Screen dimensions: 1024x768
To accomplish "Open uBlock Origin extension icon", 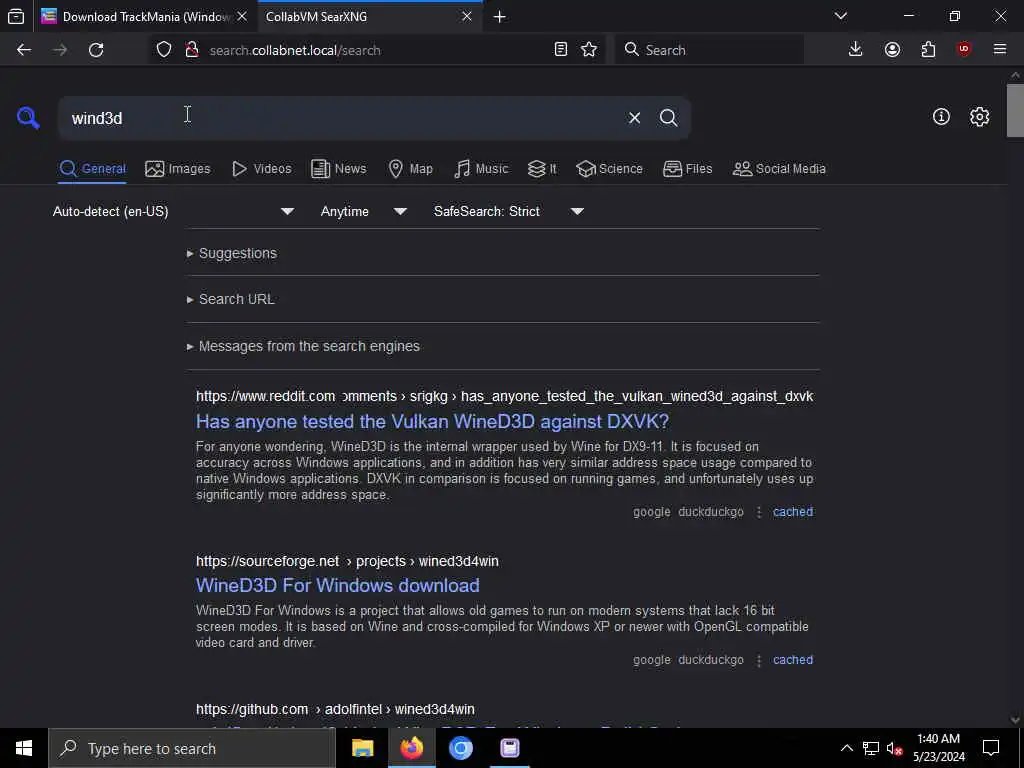I will tap(964, 50).
